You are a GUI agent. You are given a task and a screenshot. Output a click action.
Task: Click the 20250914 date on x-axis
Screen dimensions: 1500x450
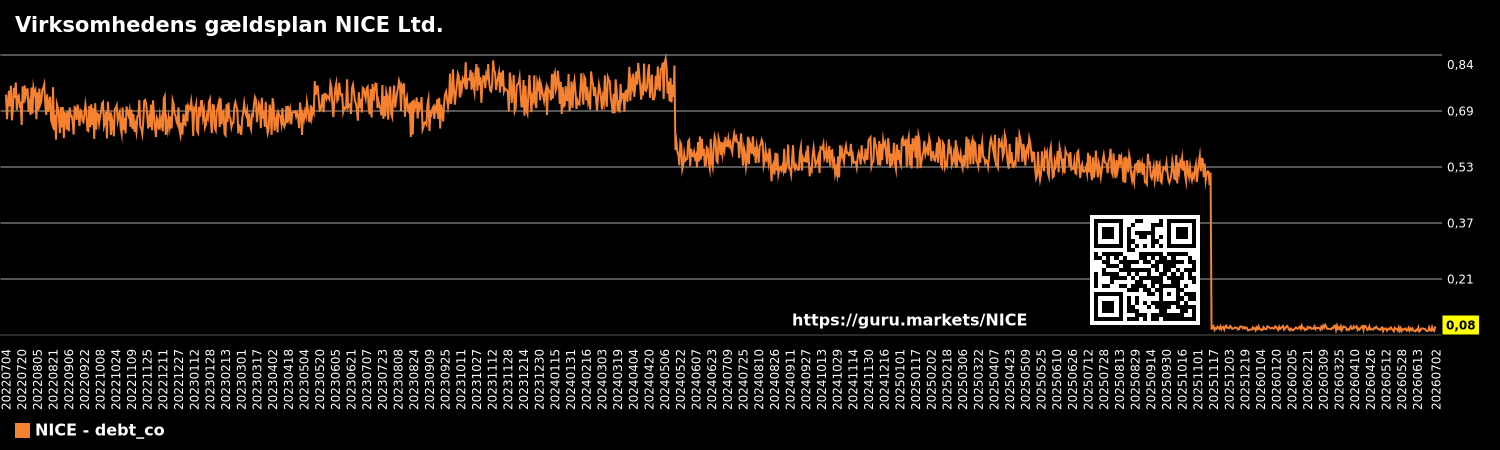pyautogui.click(x=1152, y=378)
